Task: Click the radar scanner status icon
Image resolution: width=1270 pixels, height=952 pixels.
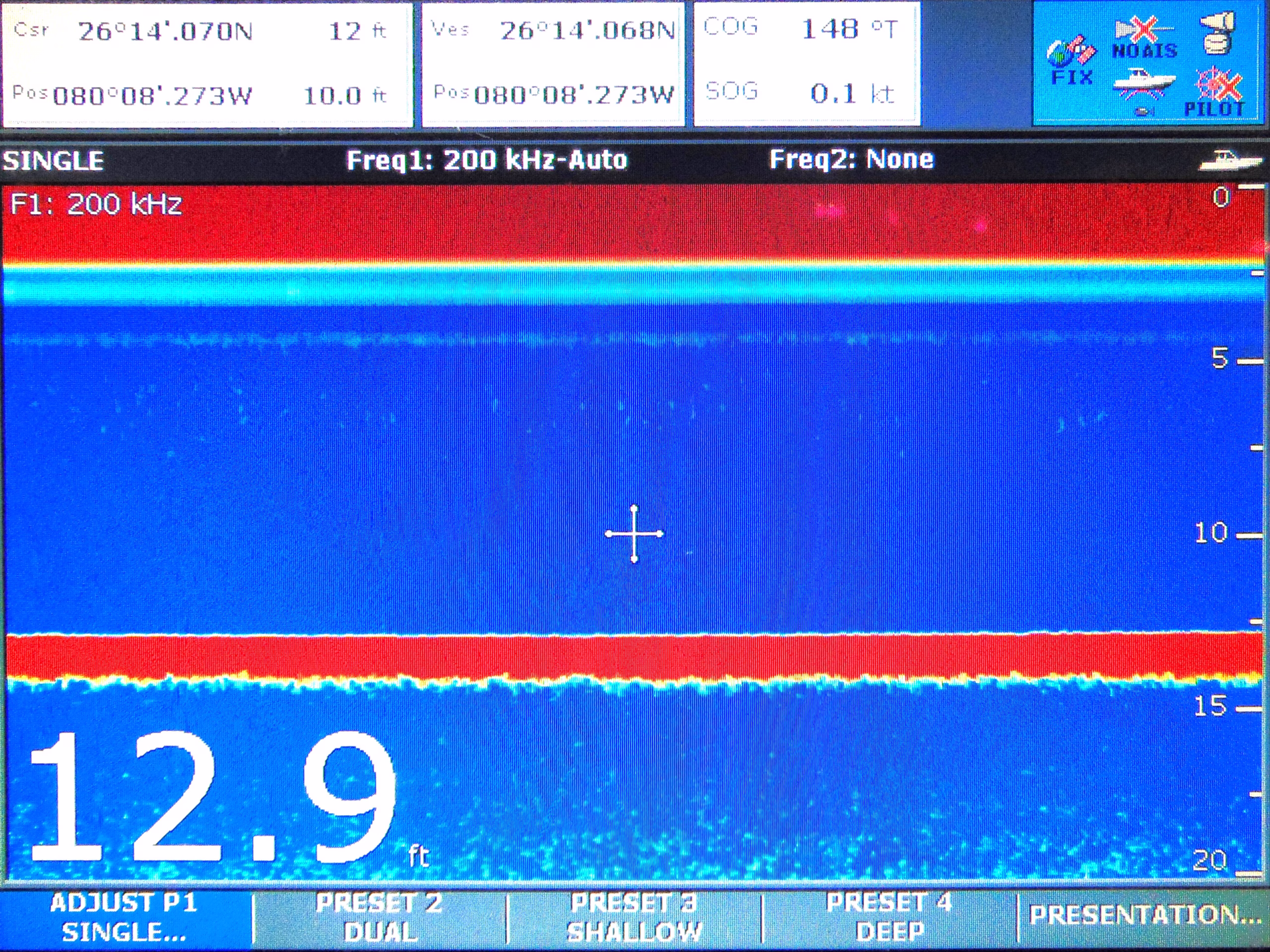Action: [x=1217, y=33]
